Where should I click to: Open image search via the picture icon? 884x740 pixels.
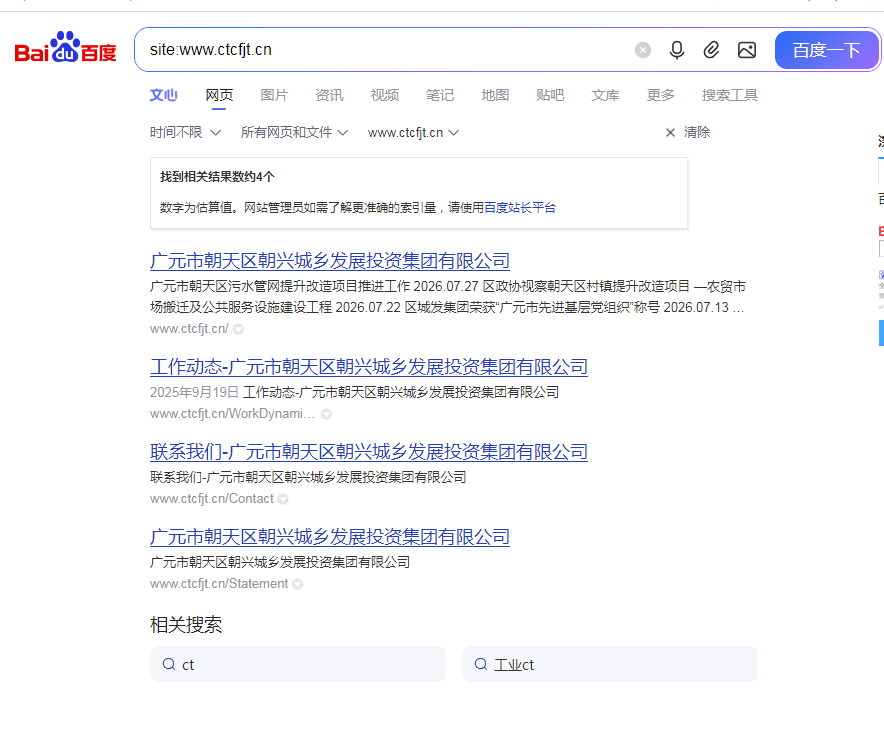[747, 50]
